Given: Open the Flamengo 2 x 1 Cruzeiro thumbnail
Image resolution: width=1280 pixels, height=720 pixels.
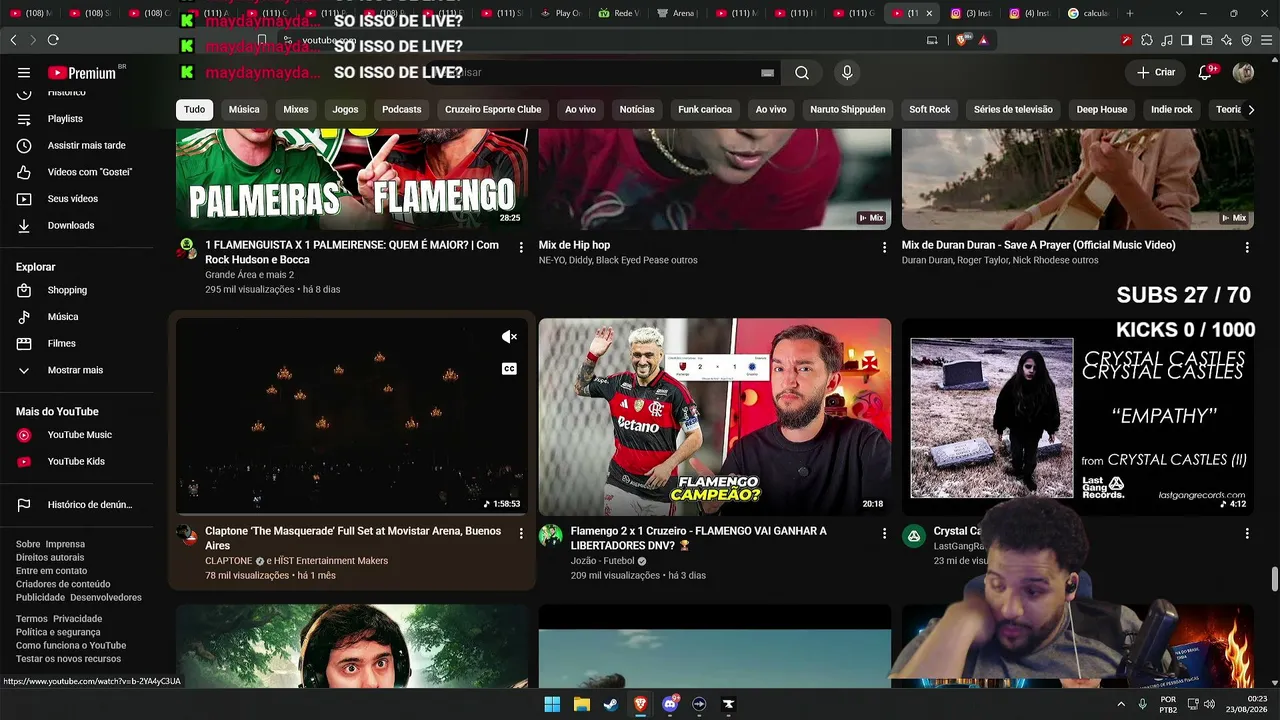Looking at the screenshot, I should 715,416.
